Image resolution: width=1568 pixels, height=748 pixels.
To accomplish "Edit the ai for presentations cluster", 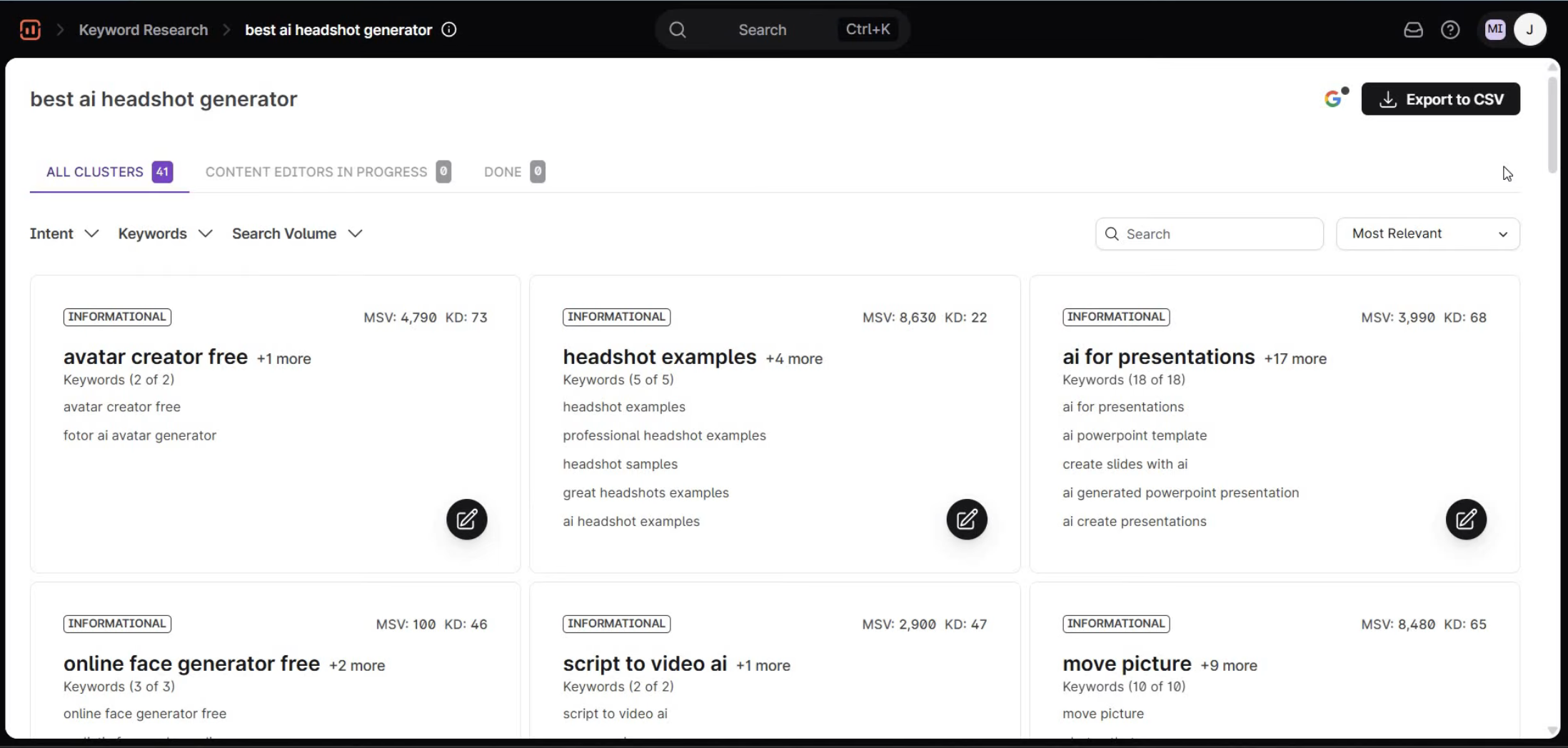I will (x=1466, y=519).
